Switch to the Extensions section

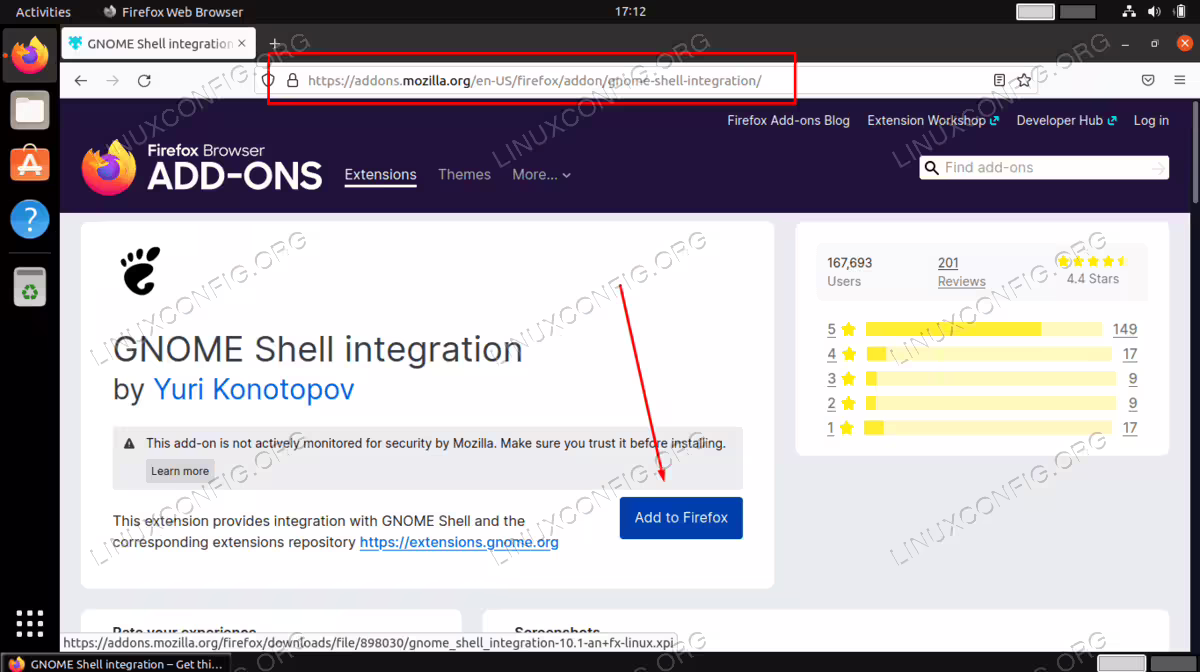[x=380, y=174]
